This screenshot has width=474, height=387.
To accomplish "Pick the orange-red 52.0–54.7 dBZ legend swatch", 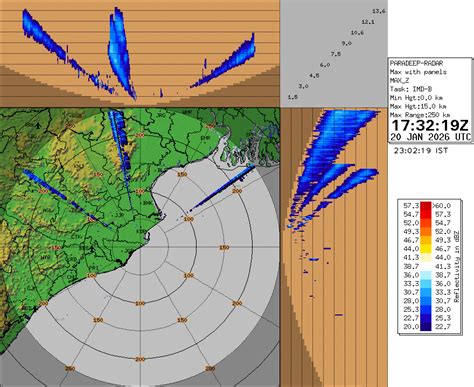I will click(426, 223).
